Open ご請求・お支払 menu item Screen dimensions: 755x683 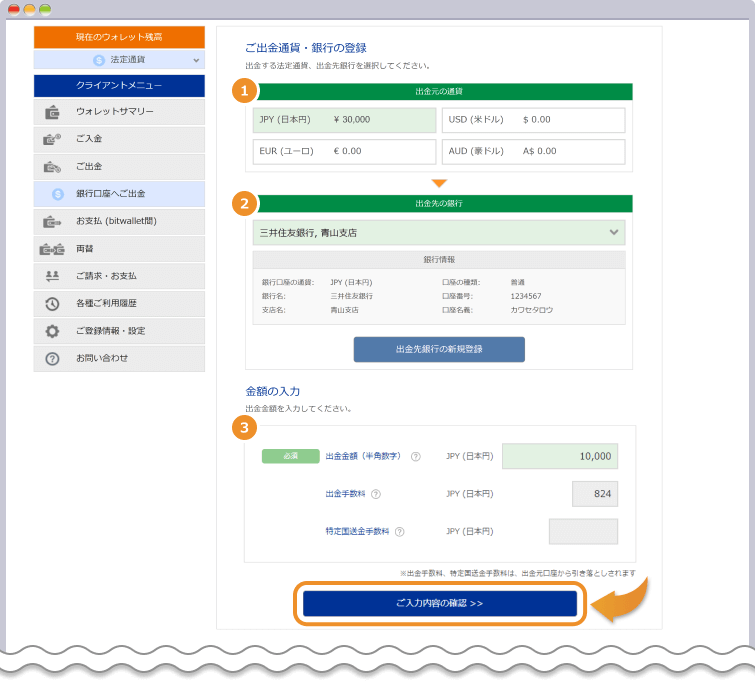[x=119, y=276]
